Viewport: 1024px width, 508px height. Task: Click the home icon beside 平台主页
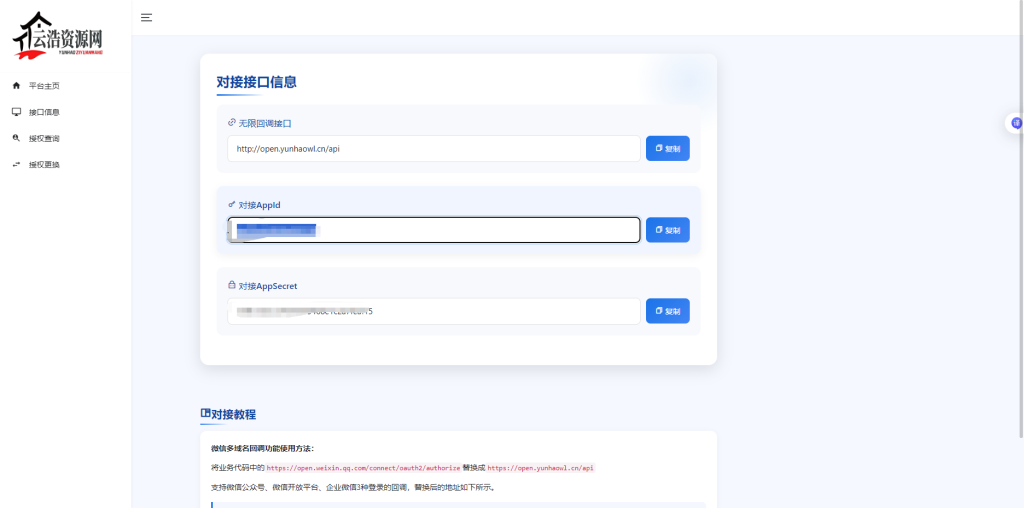point(16,86)
